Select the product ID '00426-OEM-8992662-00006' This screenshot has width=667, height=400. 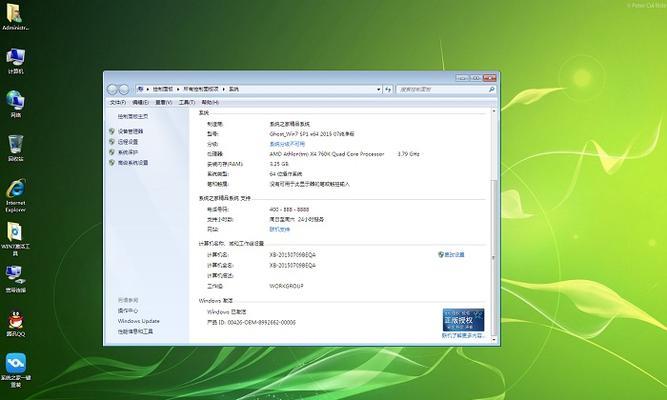tap(262, 323)
